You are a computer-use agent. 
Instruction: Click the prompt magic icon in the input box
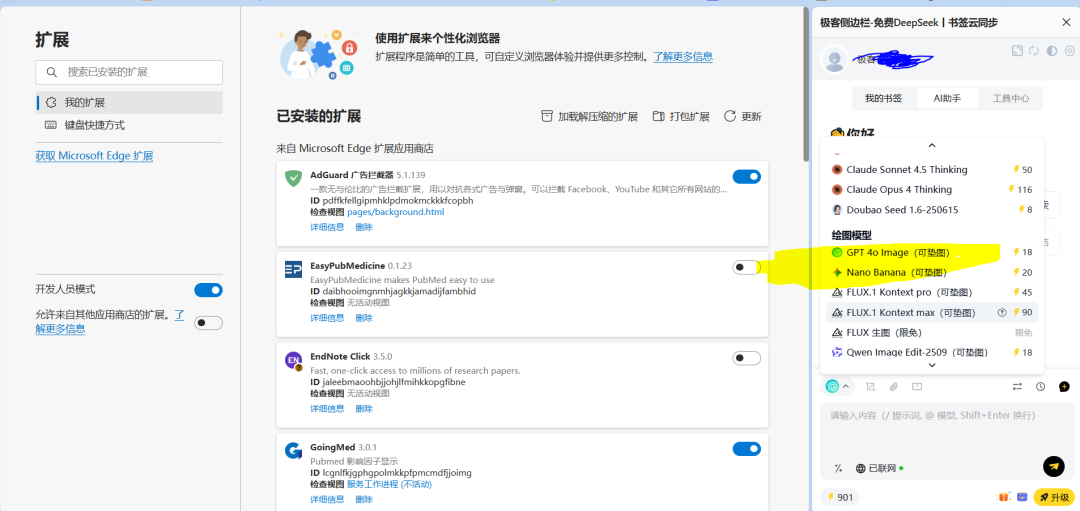coord(838,468)
